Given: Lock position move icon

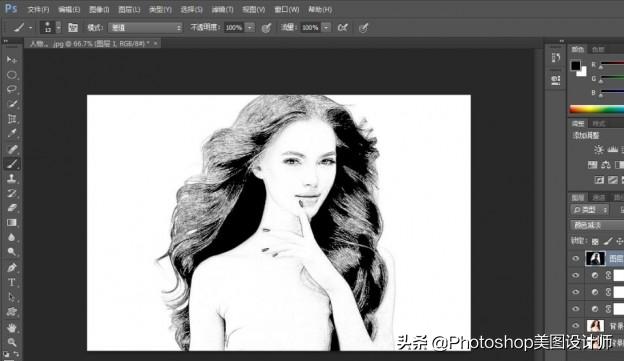Looking at the screenshot, I should [x=620, y=241].
